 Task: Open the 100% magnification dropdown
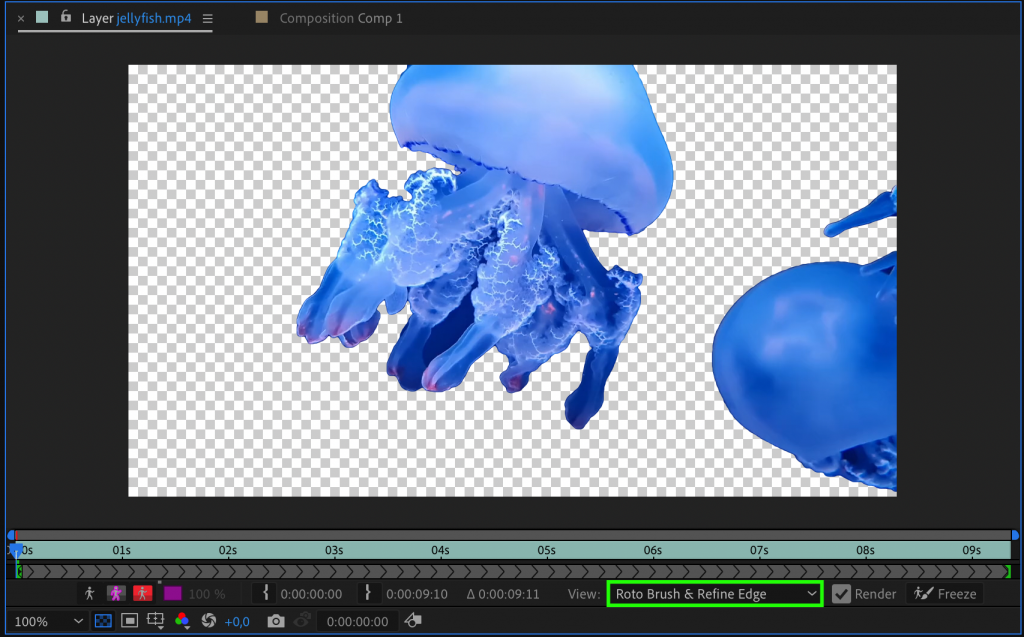click(45, 620)
